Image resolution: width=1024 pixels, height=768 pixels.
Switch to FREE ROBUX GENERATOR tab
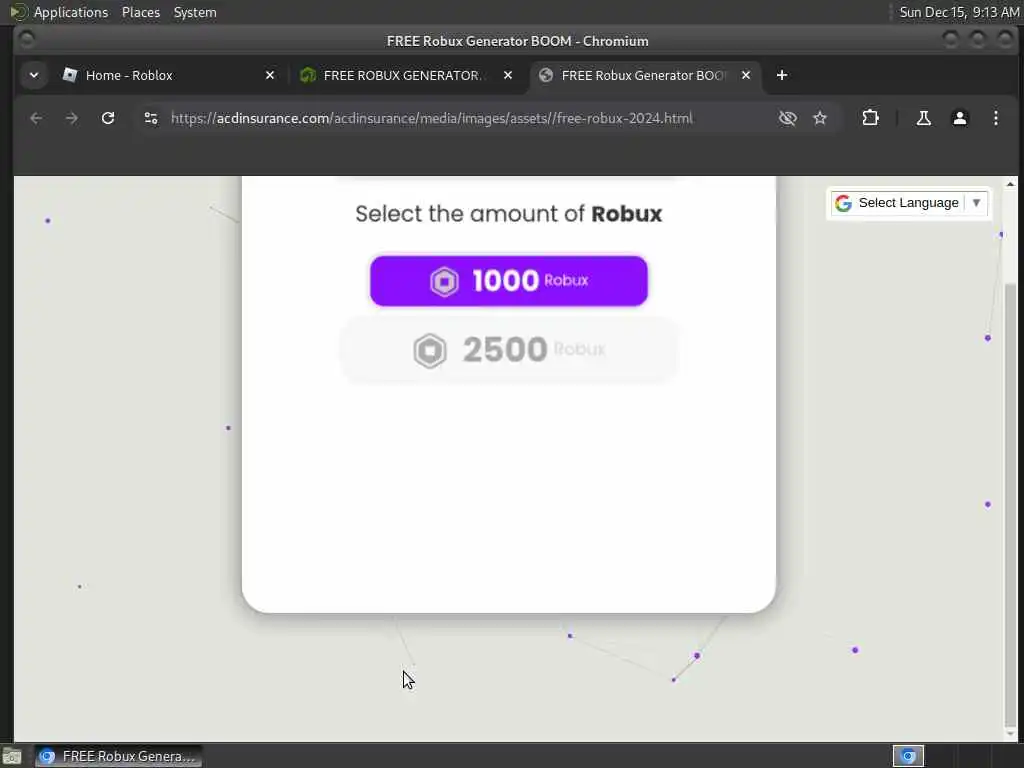(406, 75)
